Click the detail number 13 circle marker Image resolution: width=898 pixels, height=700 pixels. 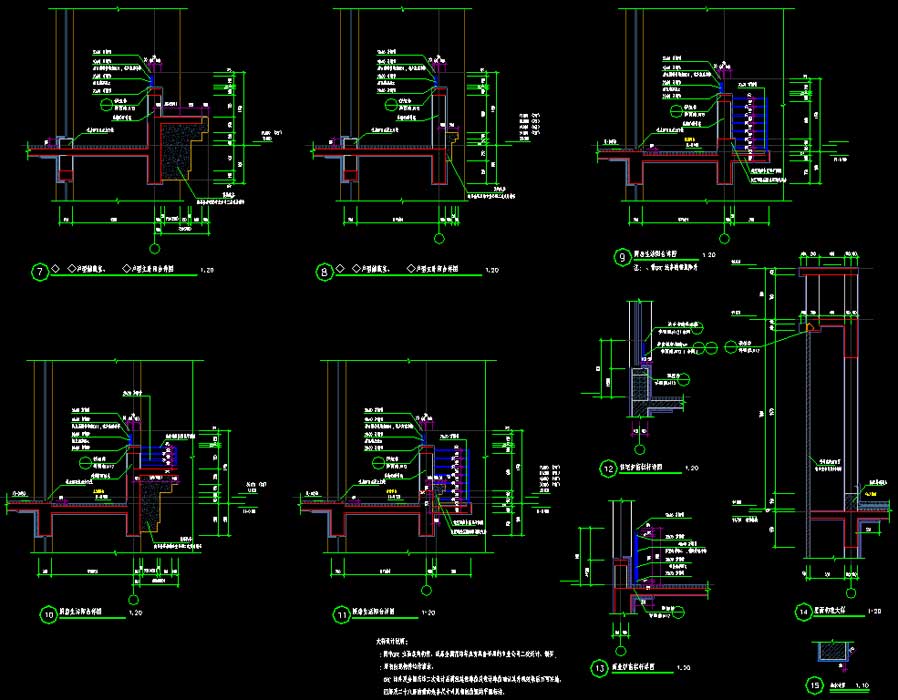click(600, 668)
